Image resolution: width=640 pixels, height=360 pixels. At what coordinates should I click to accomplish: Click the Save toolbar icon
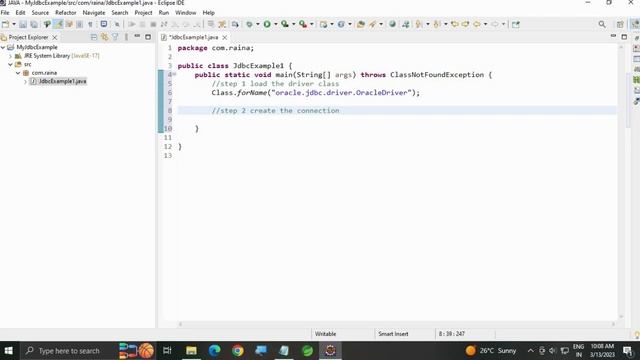(x=23, y=24)
